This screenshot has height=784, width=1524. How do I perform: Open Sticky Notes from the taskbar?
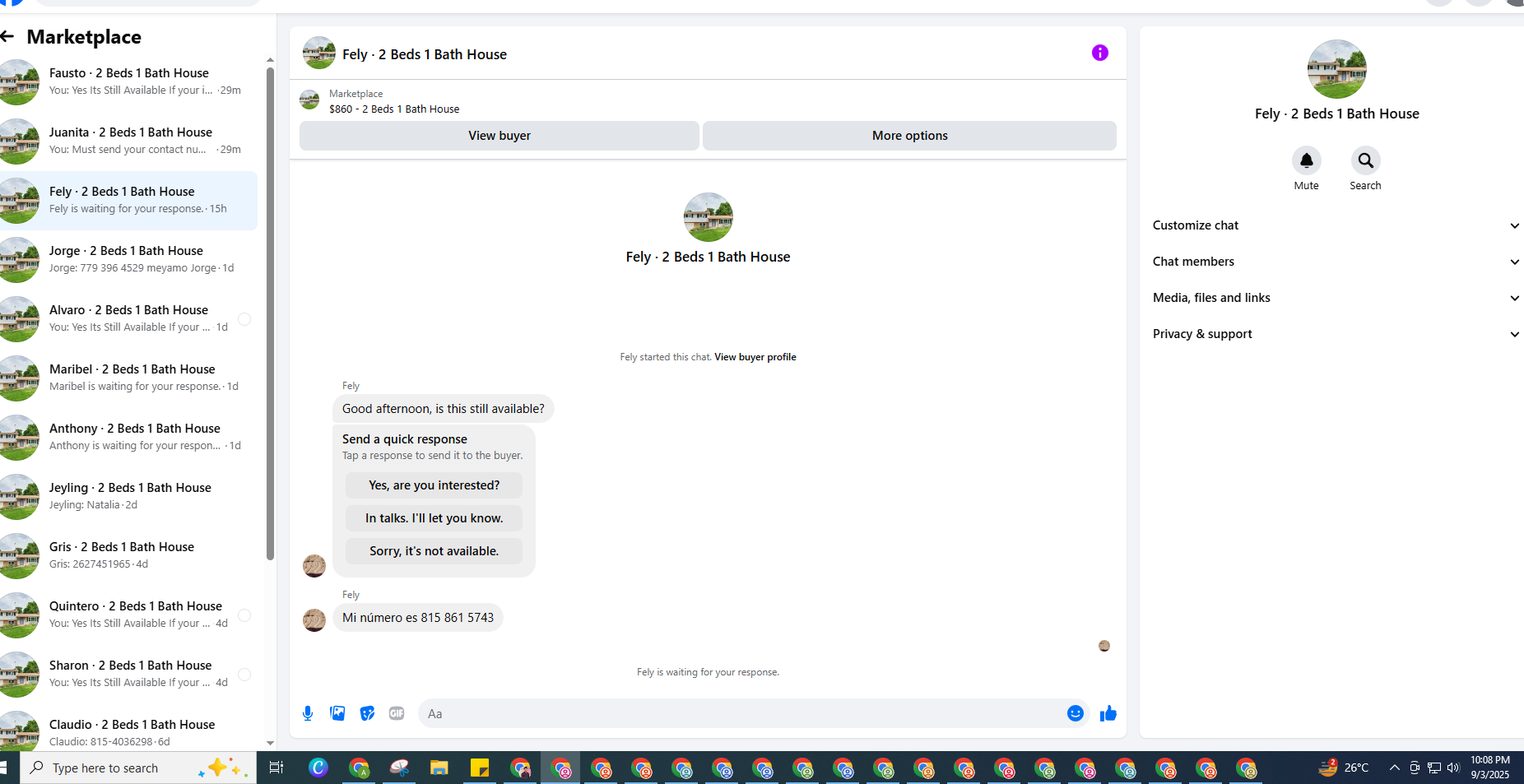click(x=480, y=768)
